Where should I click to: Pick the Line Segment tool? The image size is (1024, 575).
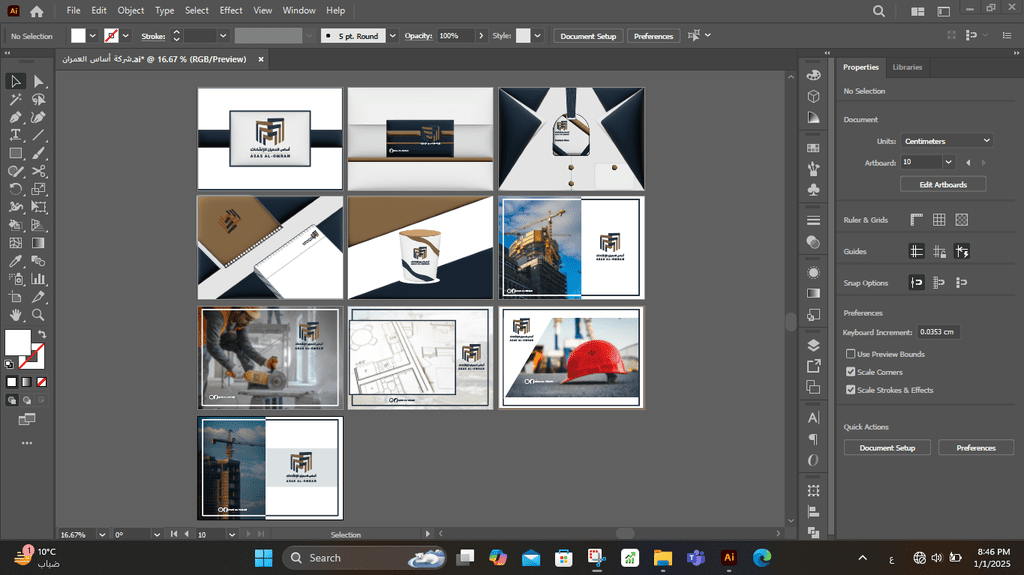39,135
